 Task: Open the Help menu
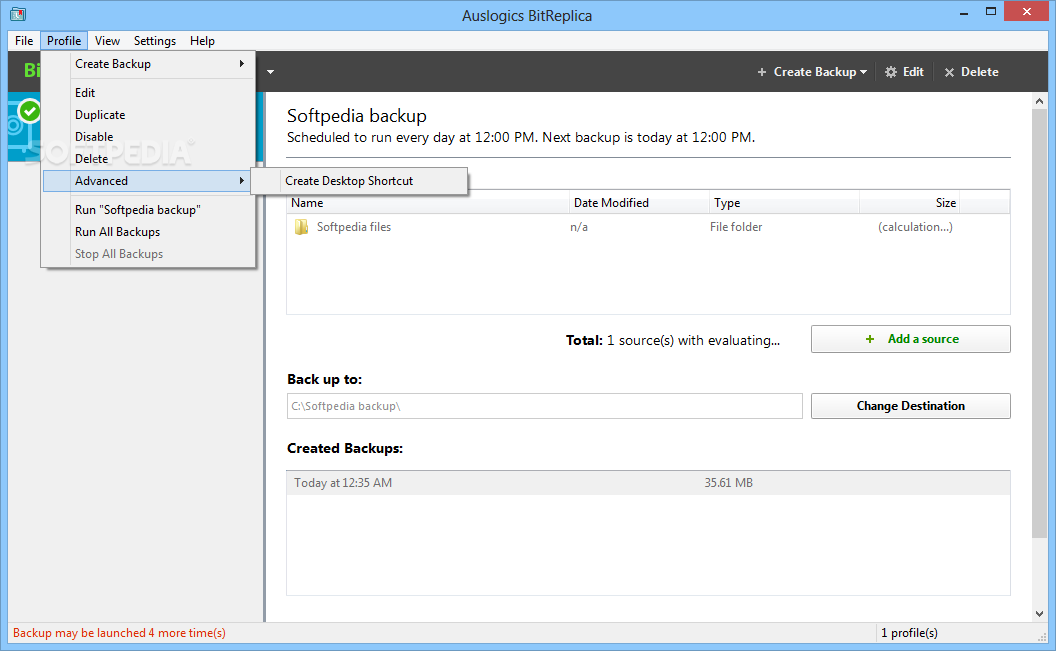point(202,40)
